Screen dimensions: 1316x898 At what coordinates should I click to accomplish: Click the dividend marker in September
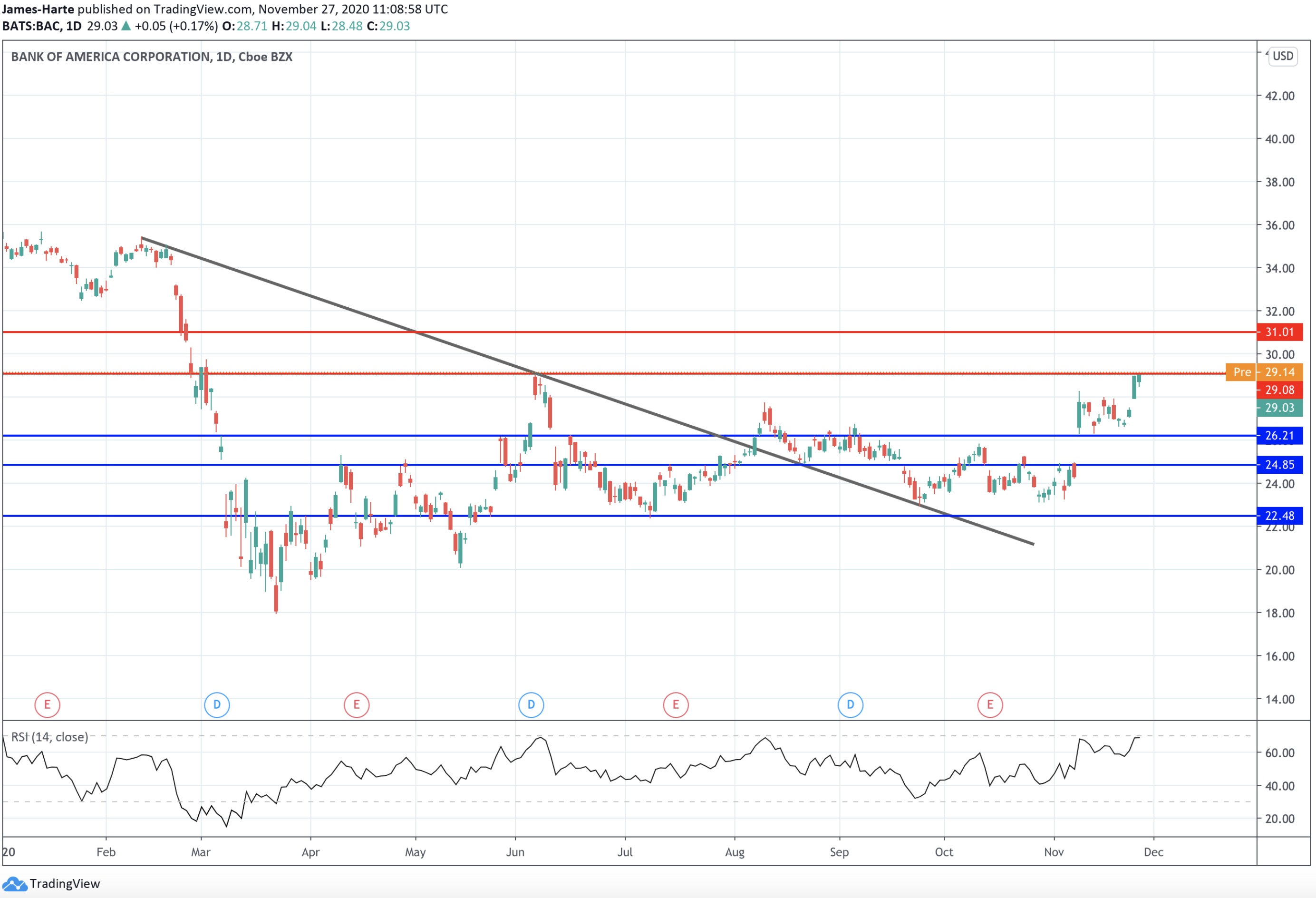click(x=850, y=705)
